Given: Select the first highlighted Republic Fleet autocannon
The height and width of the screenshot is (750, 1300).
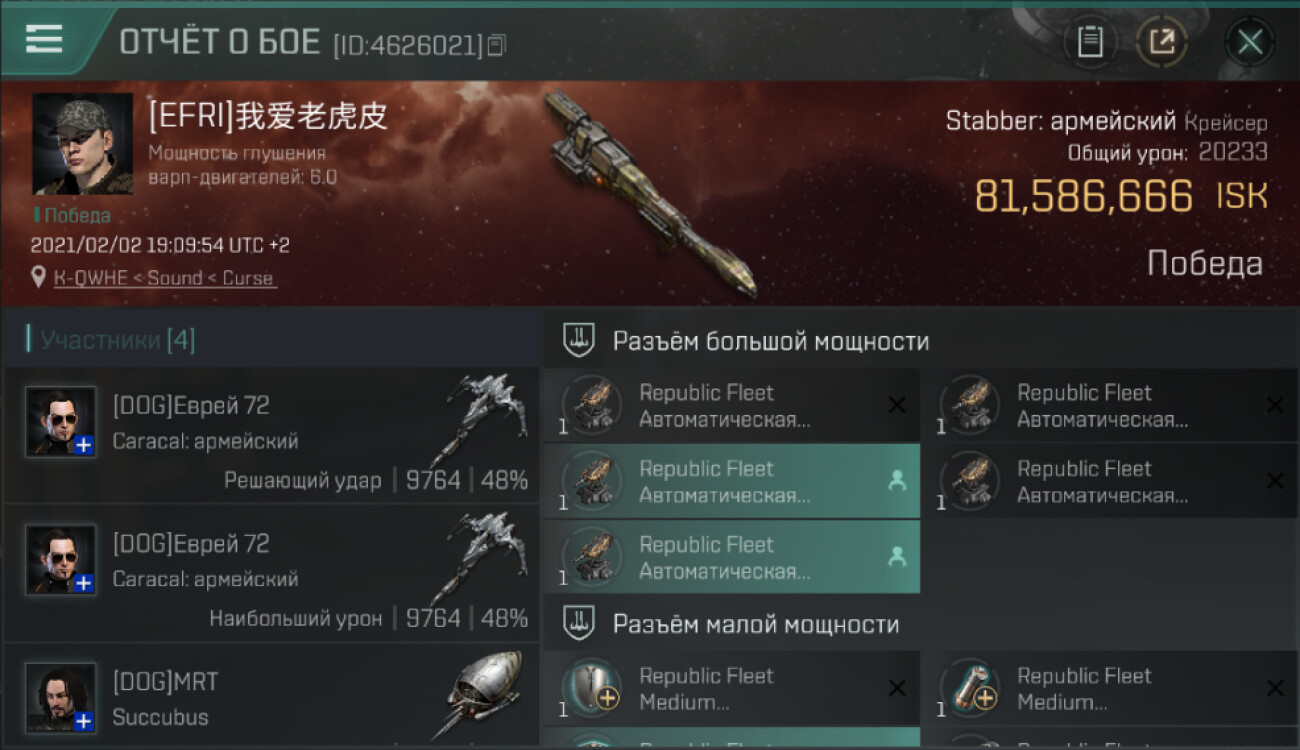Looking at the screenshot, I should point(732,481).
